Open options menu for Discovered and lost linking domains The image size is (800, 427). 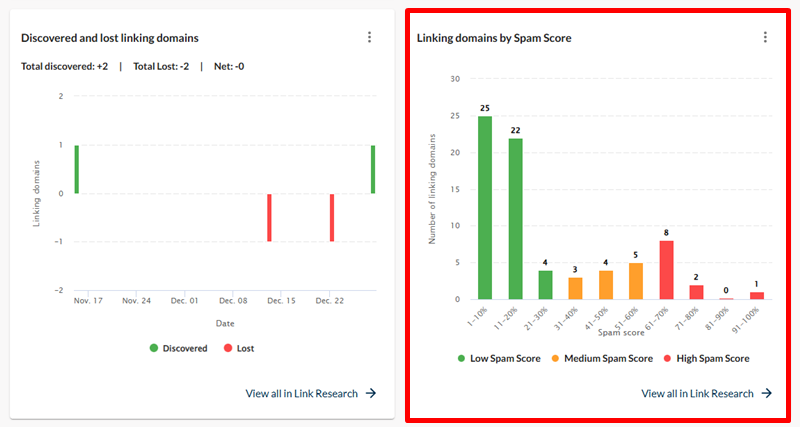click(369, 37)
